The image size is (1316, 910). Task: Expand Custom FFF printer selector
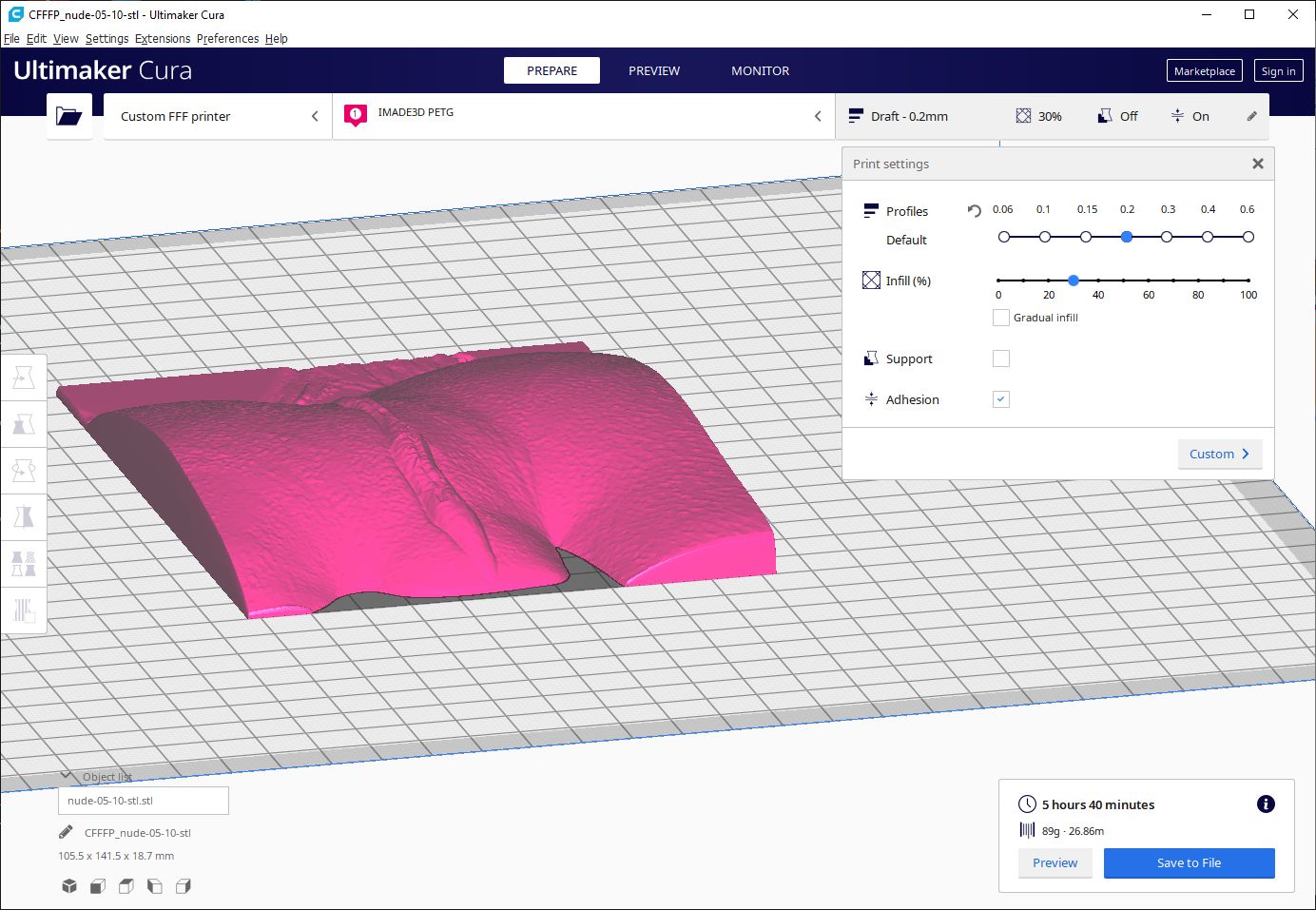pos(218,116)
